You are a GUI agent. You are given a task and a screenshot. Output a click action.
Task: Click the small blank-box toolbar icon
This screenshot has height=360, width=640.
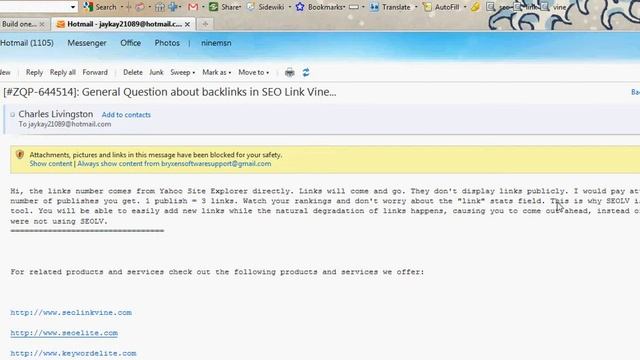(x=353, y=7)
